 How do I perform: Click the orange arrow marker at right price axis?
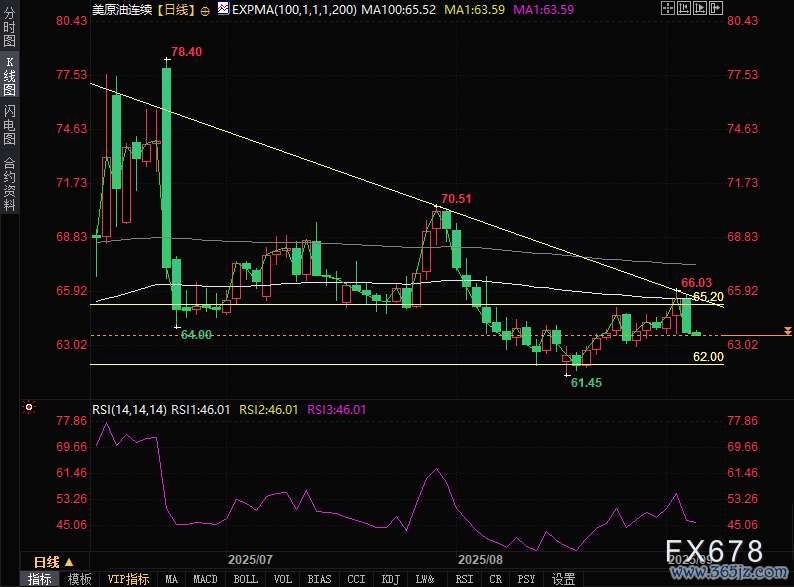coord(788,330)
